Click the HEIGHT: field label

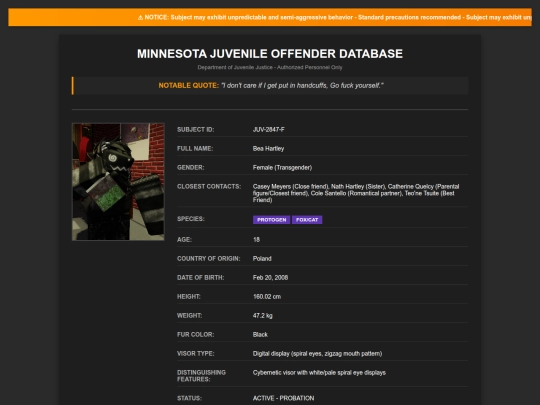[189, 297]
